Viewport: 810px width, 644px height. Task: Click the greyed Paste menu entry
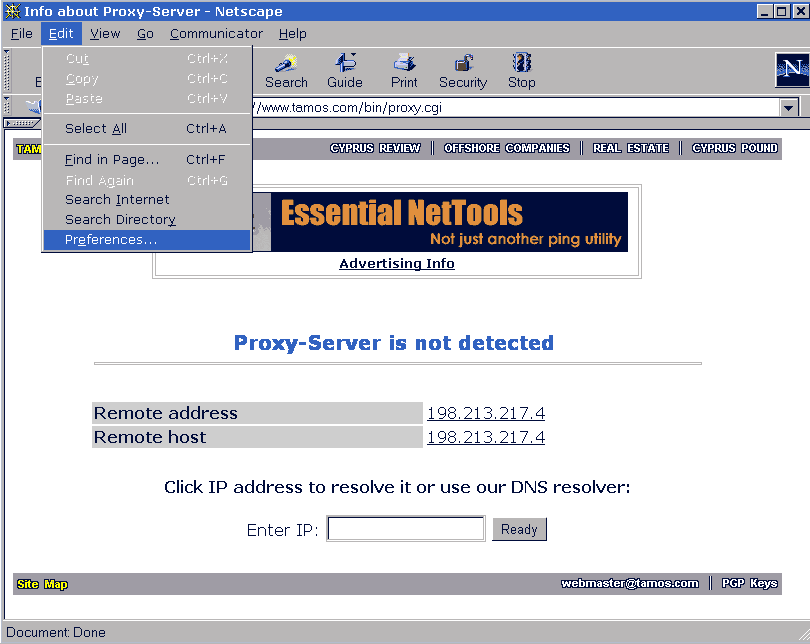[x=147, y=99]
